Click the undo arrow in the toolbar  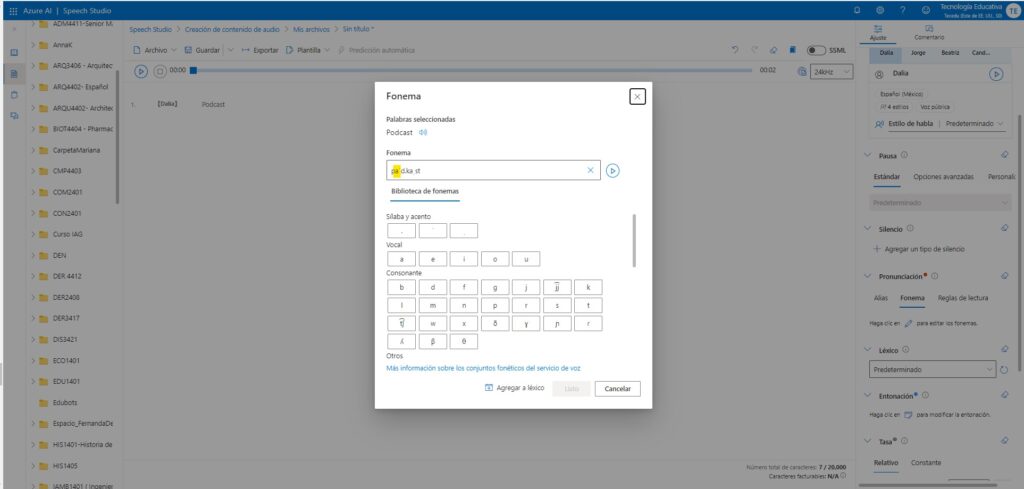tap(736, 49)
